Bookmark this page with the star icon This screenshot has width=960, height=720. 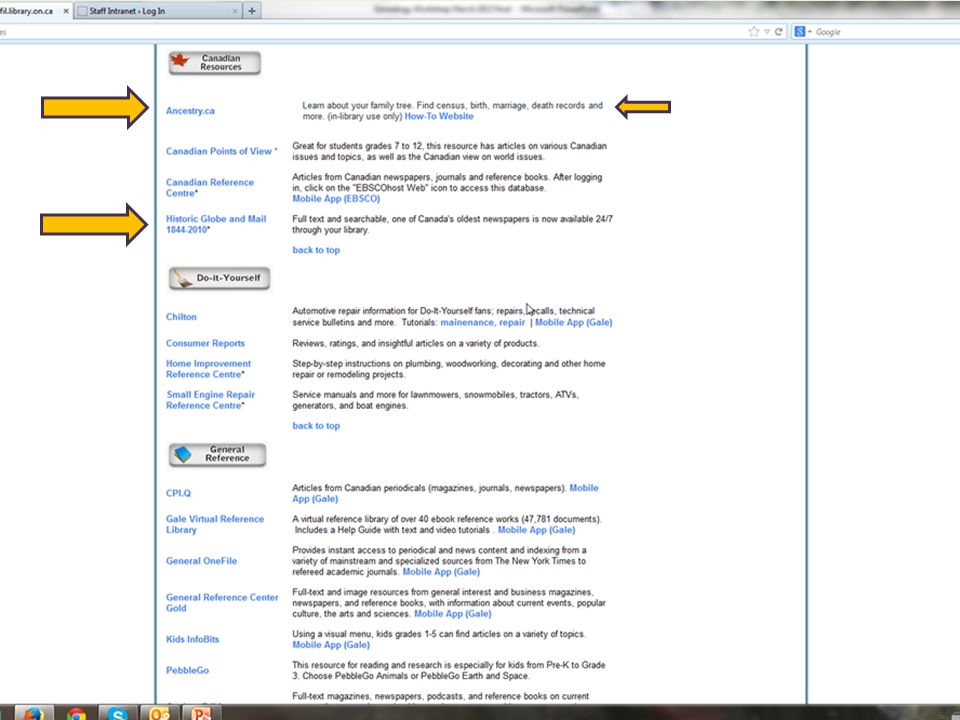coord(754,32)
